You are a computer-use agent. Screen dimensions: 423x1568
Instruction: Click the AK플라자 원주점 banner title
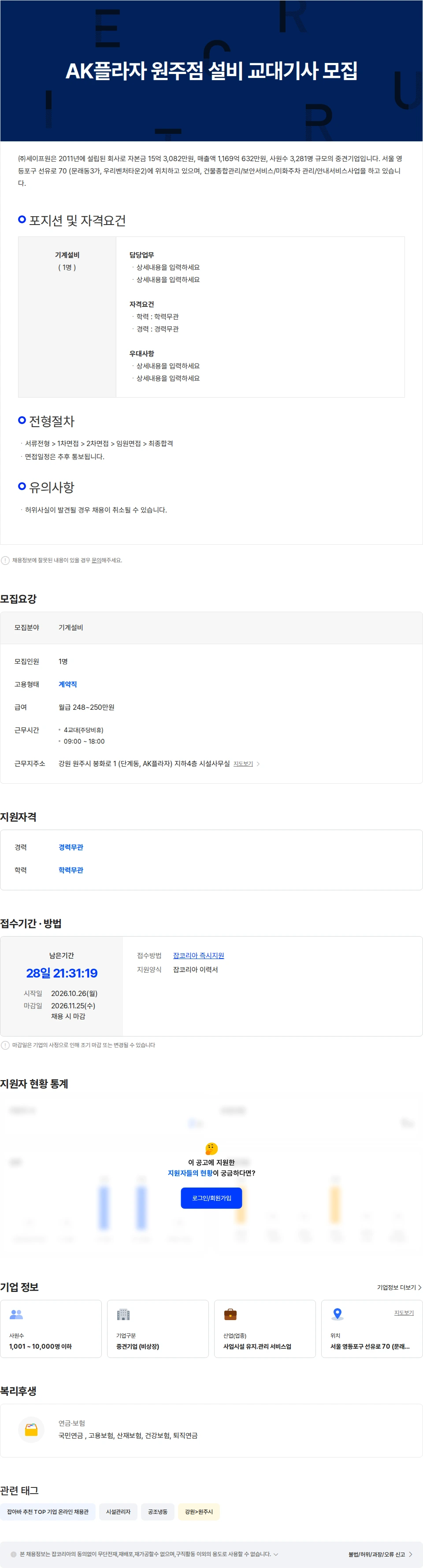pyautogui.click(x=211, y=71)
